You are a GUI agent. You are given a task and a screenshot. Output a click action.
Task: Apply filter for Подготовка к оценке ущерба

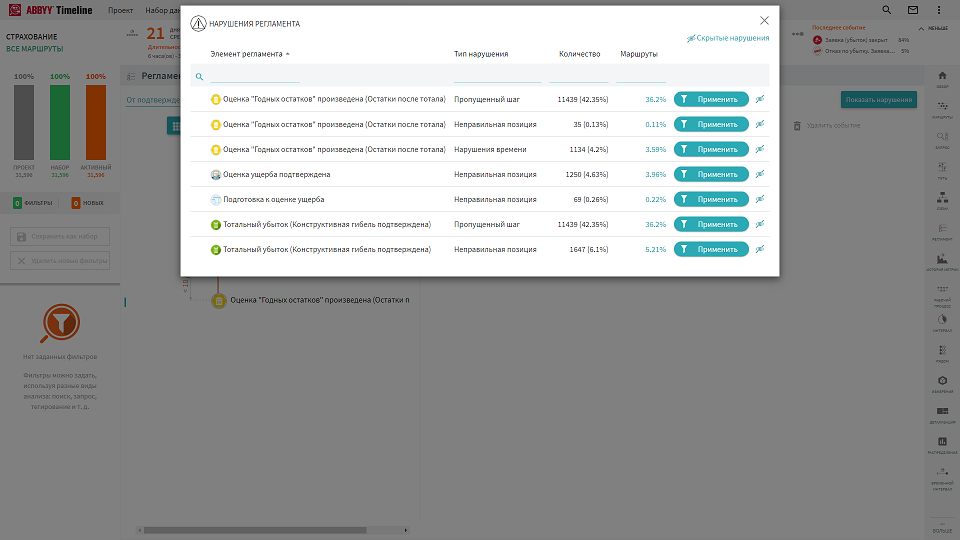tap(711, 200)
